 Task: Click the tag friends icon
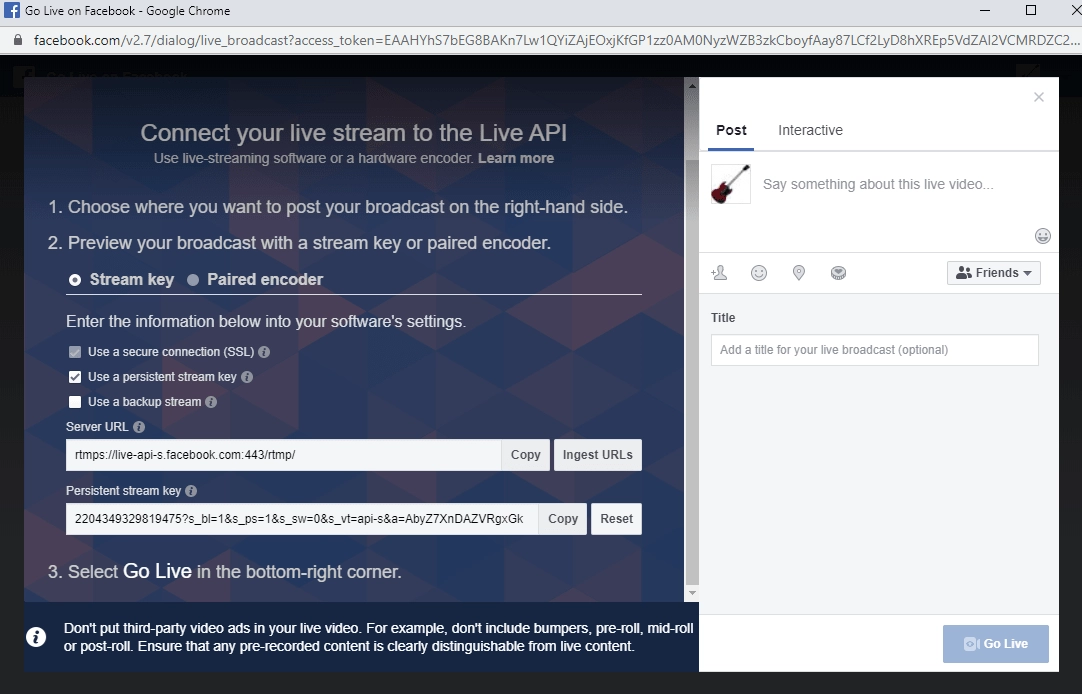click(x=719, y=273)
